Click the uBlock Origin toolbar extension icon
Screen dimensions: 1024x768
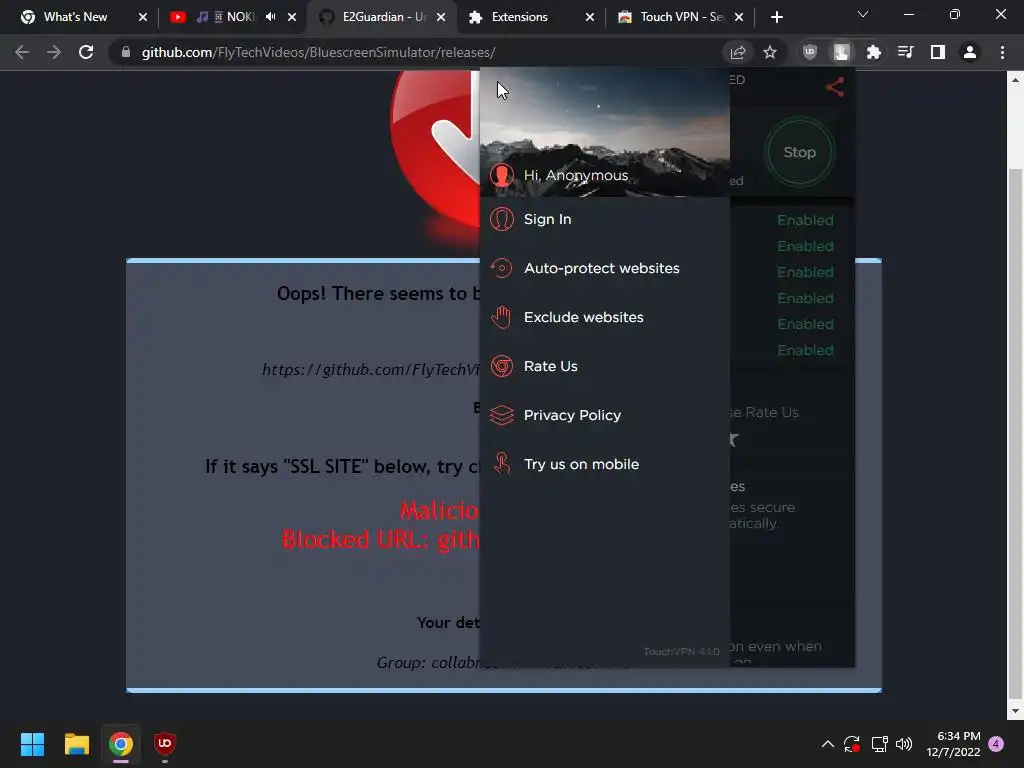coord(810,52)
